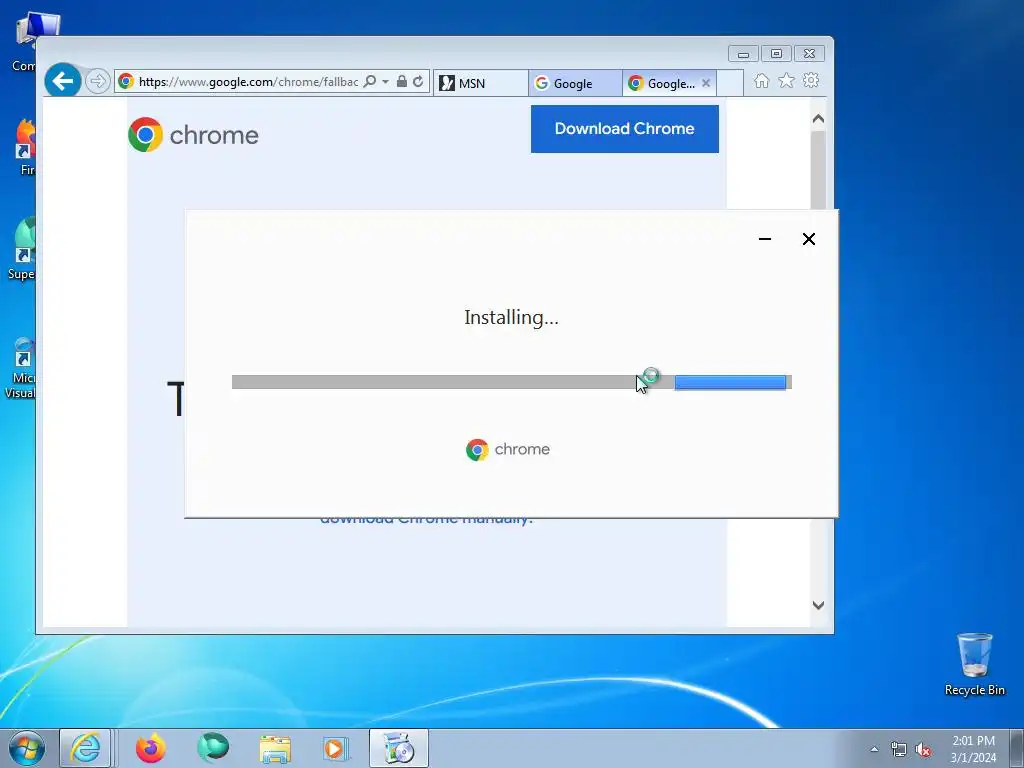
Task: Click the Chrome favicon in the address bar
Action: pyautogui.click(x=126, y=82)
